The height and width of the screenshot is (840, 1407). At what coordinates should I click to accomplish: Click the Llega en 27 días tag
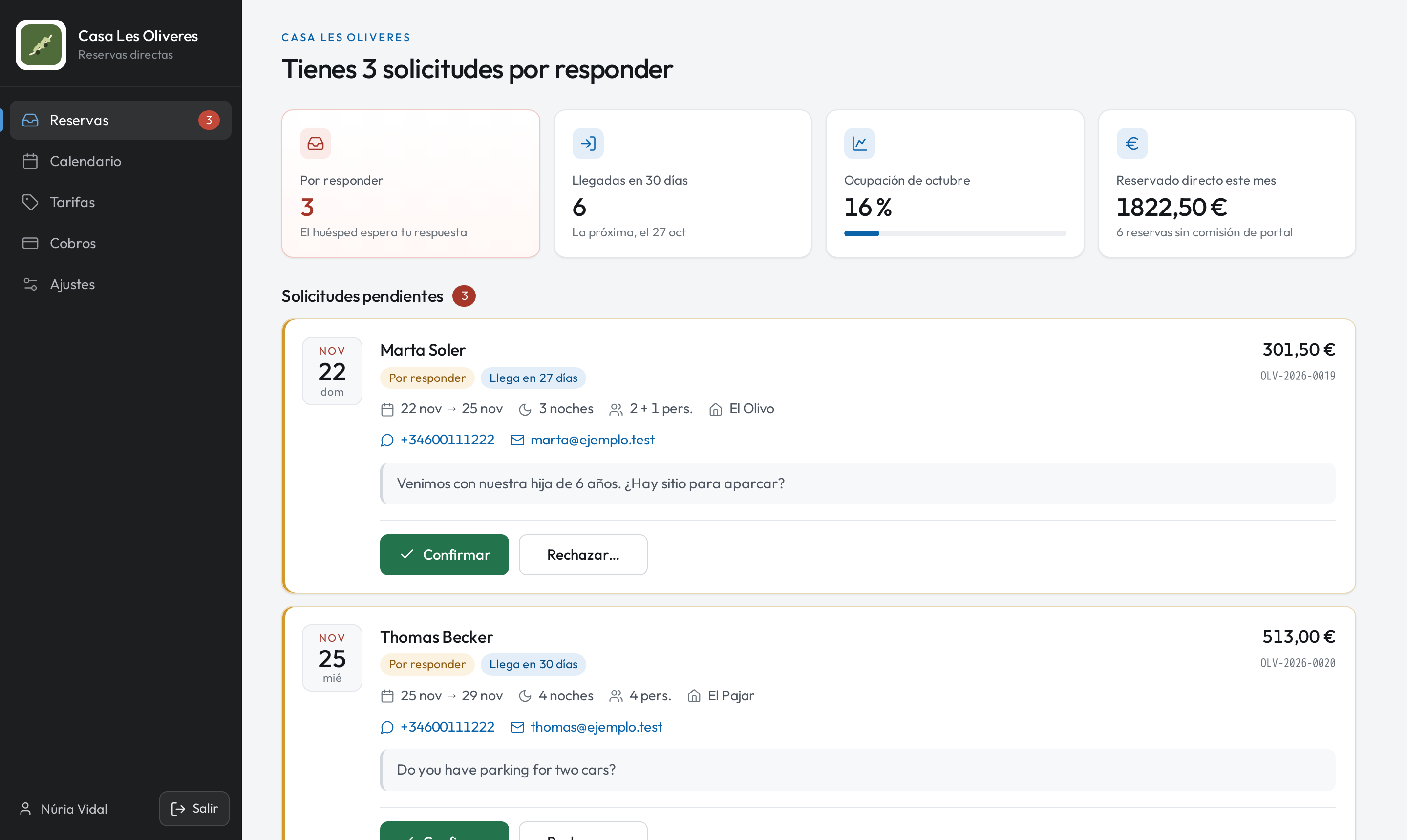click(x=533, y=378)
